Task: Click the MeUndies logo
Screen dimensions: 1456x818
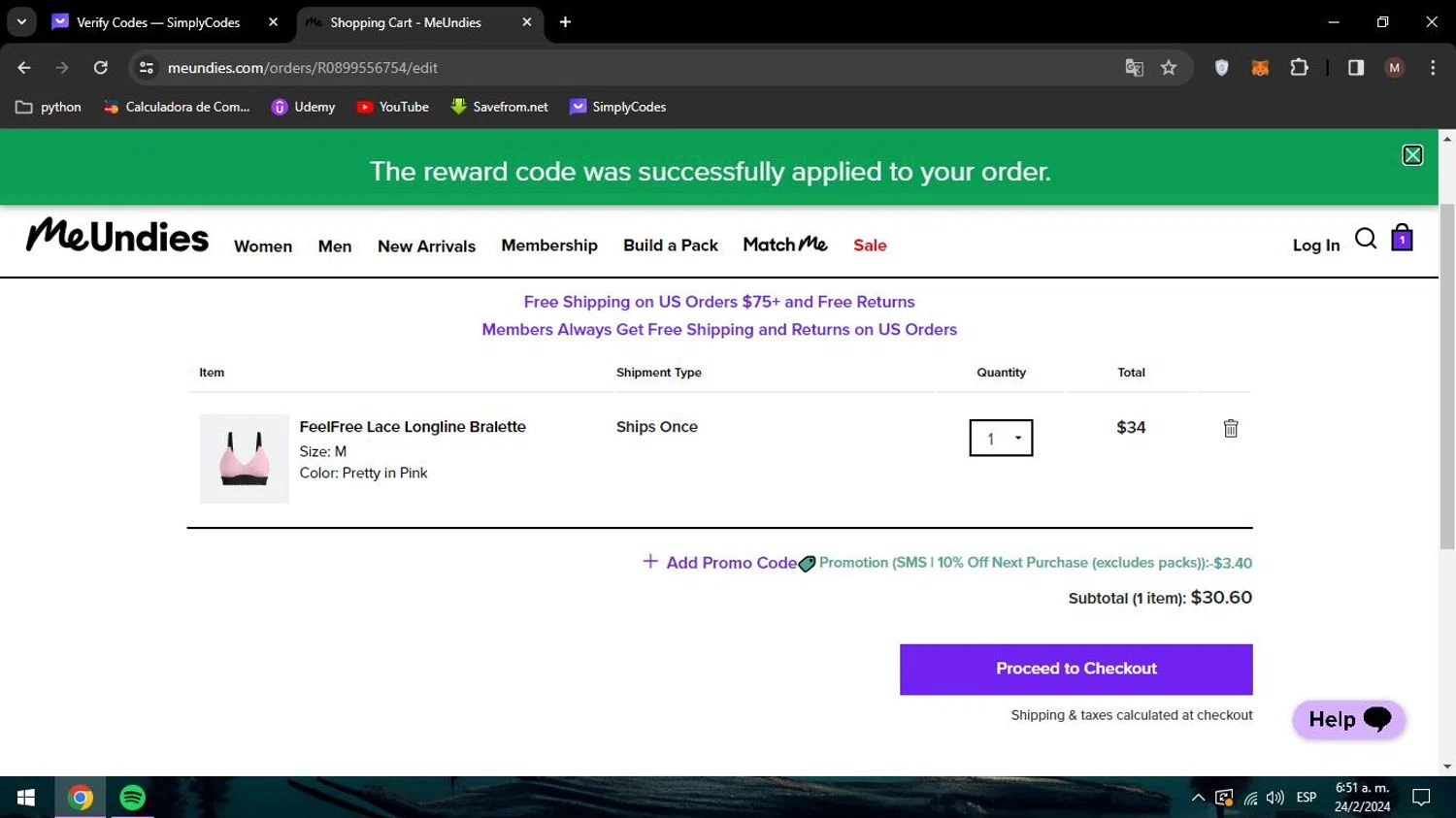Action: point(117,236)
